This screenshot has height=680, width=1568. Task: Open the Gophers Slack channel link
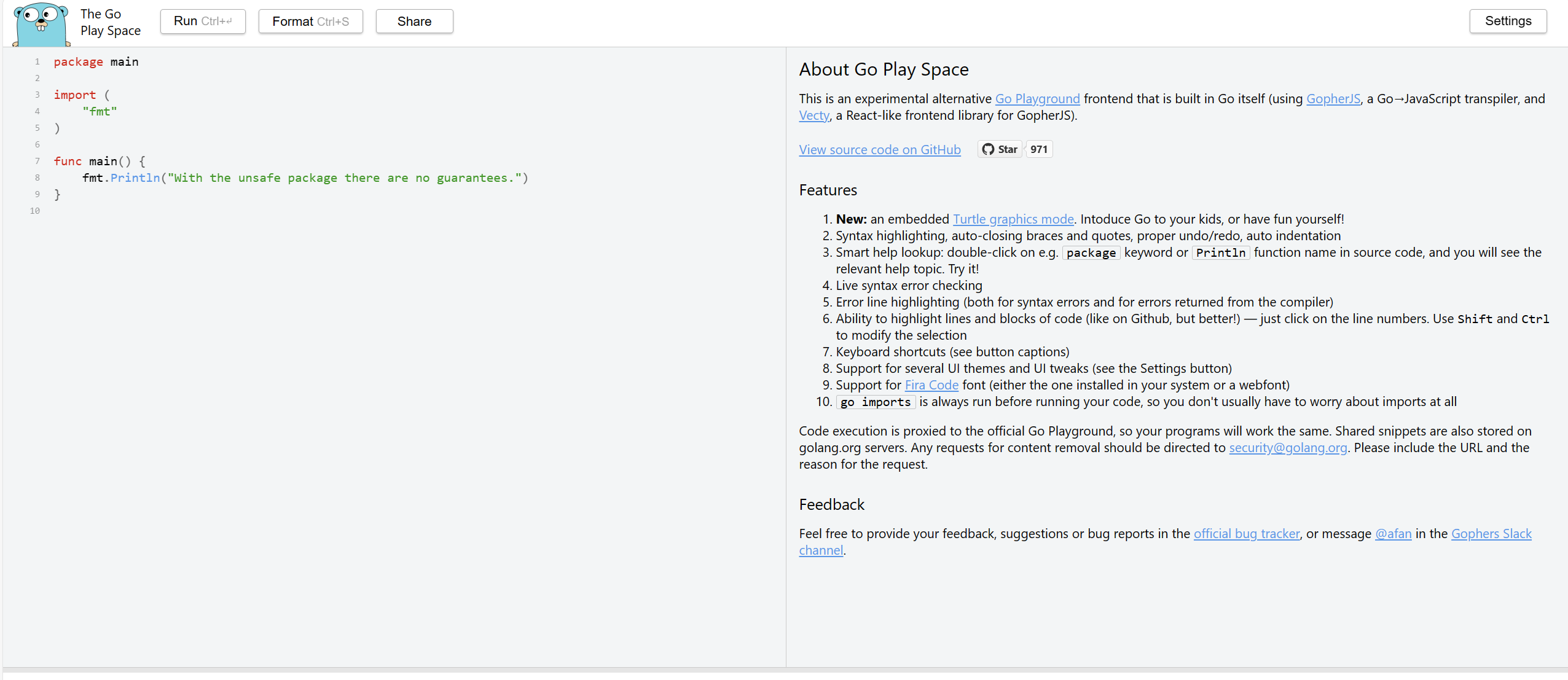click(x=1491, y=534)
